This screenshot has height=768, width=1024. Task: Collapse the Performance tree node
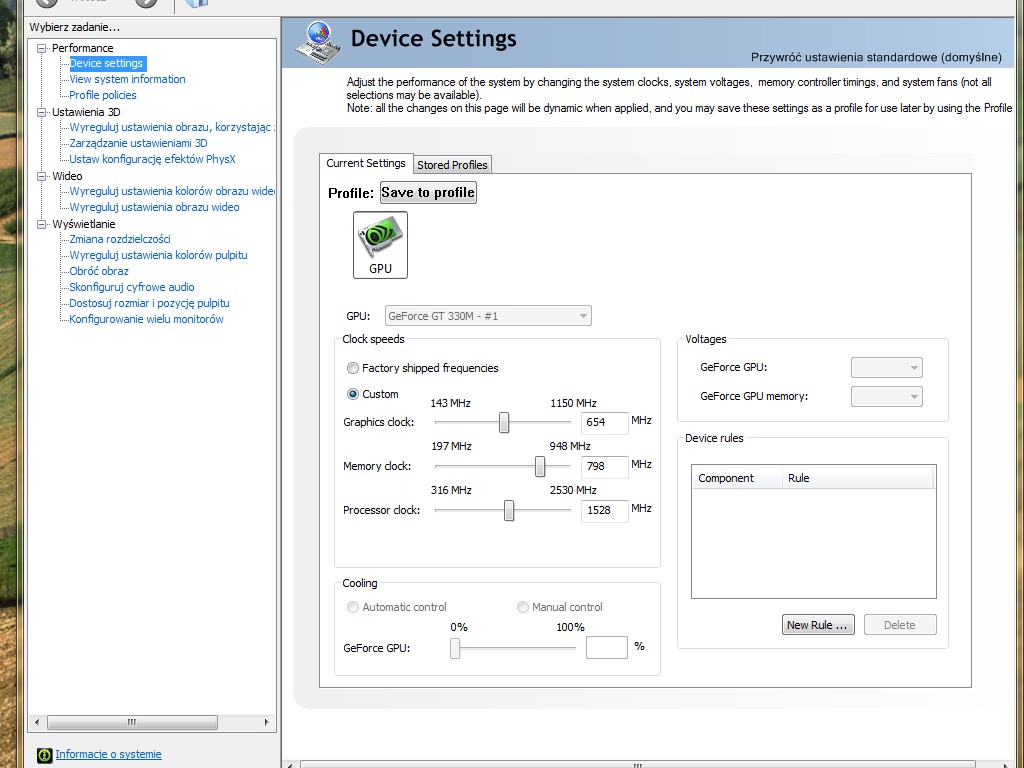(x=42, y=48)
